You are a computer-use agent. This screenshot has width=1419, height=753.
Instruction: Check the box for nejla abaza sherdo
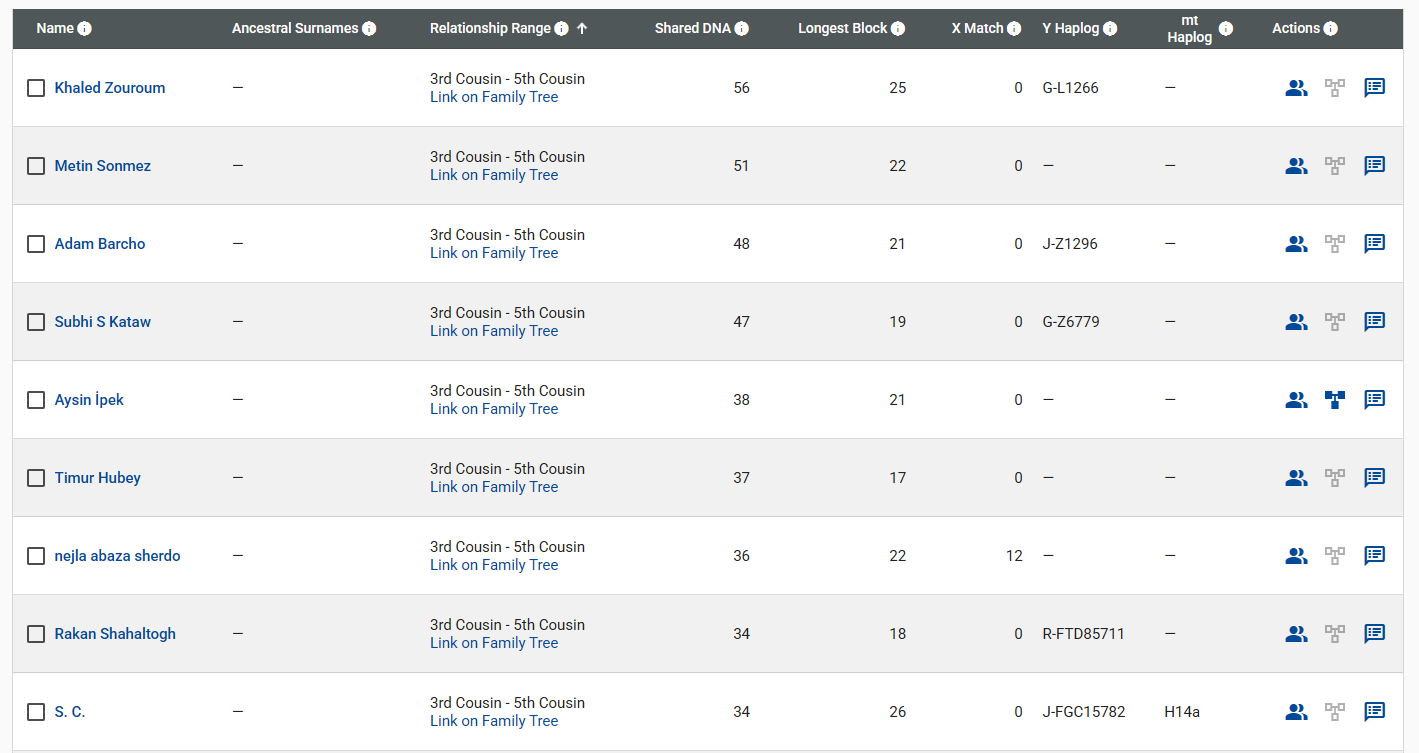[x=36, y=556]
